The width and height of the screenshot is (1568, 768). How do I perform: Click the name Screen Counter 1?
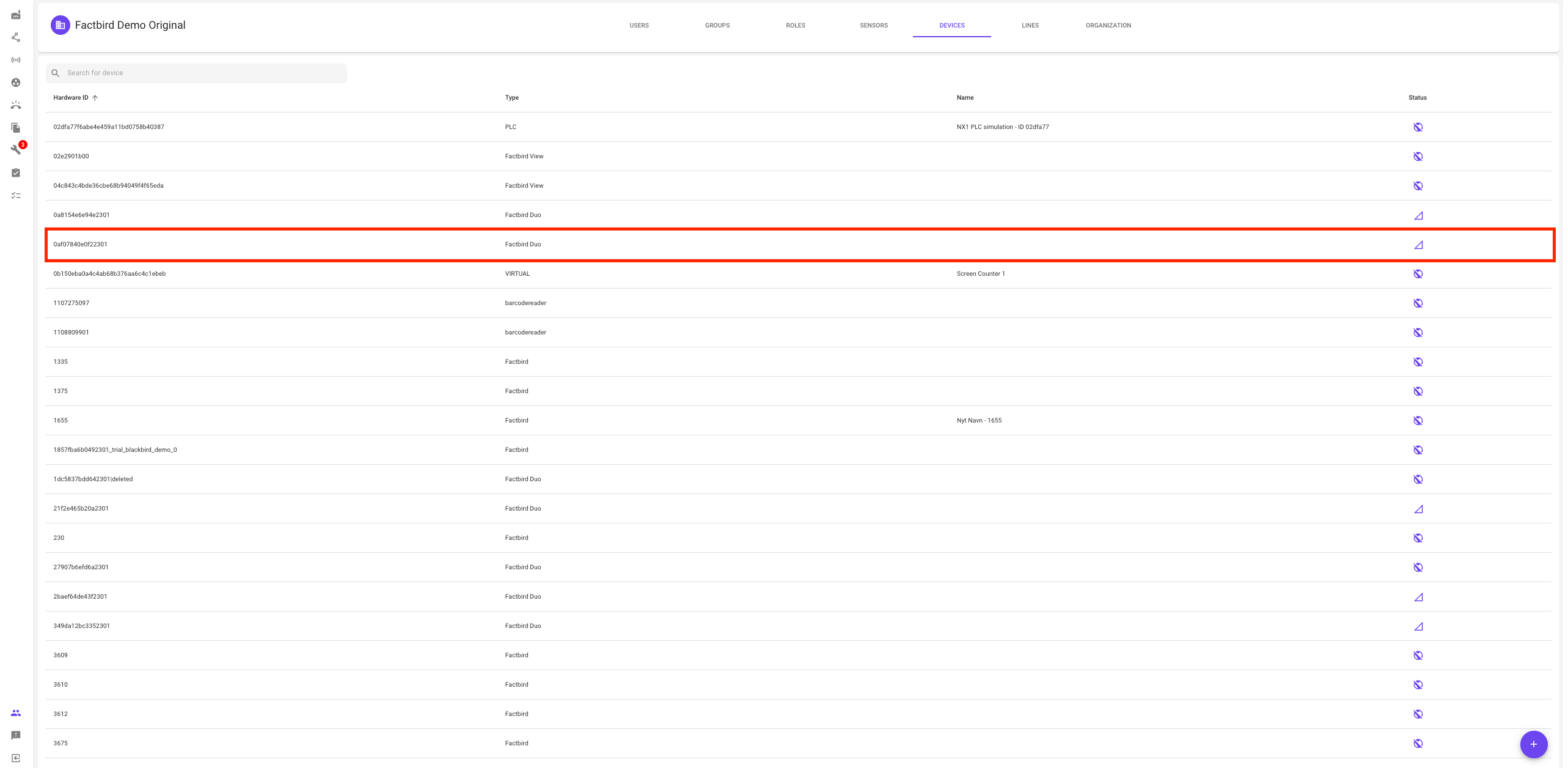click(x=981, y=274)
